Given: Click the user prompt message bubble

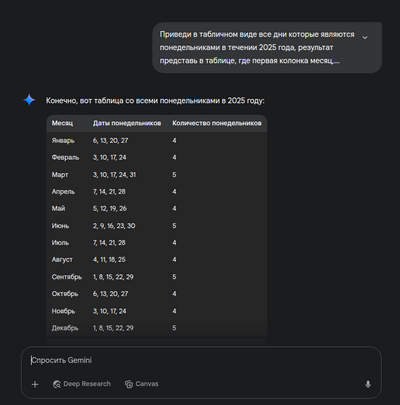Looking at the screenshot, I should [267, 48].
